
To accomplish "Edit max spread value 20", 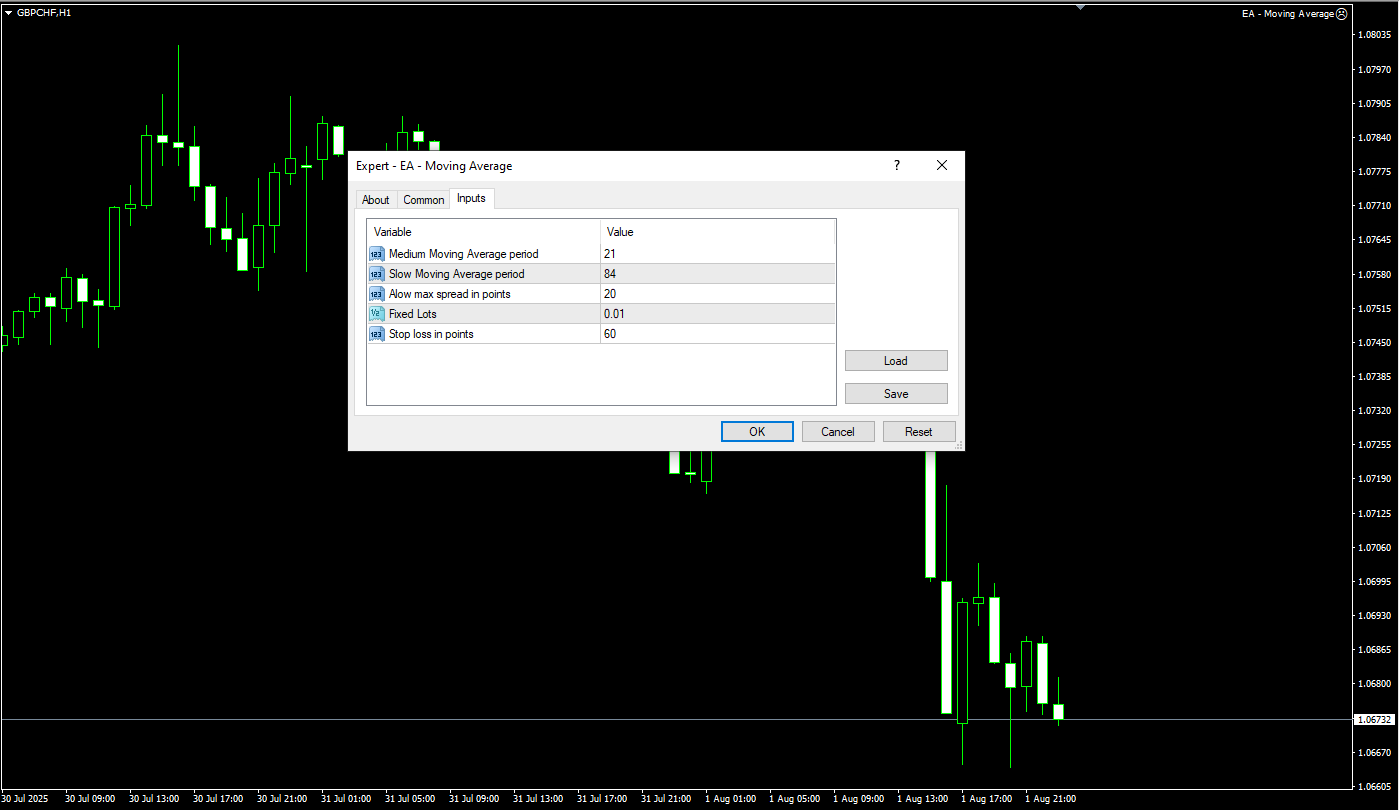I will tap(717, 294).
